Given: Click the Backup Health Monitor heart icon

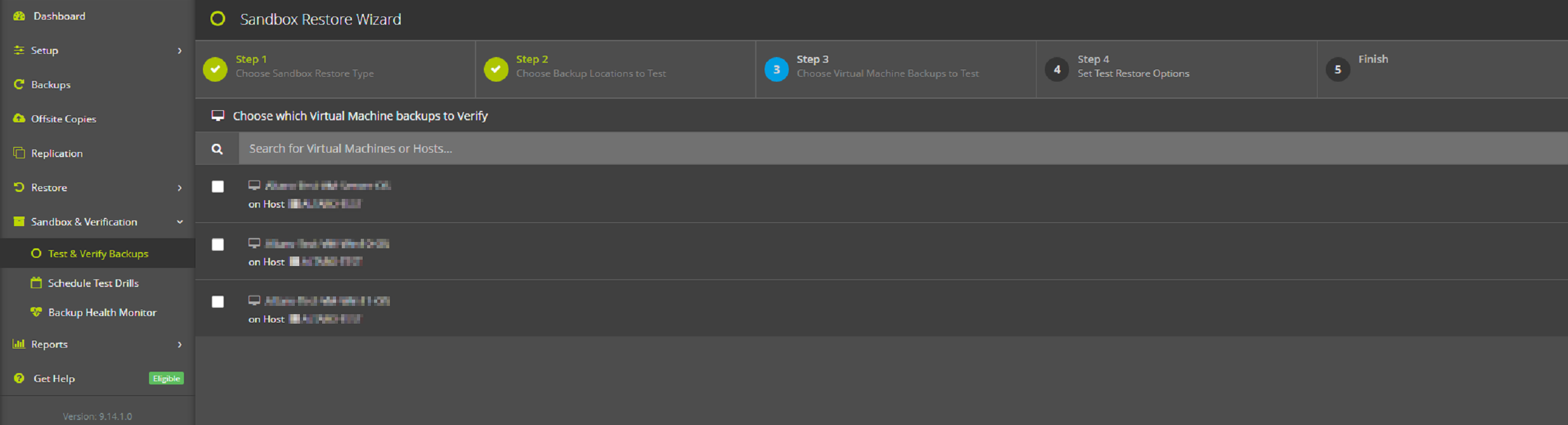Looking at the screenshot, I should pyautogui.click(x=36, y=312).
